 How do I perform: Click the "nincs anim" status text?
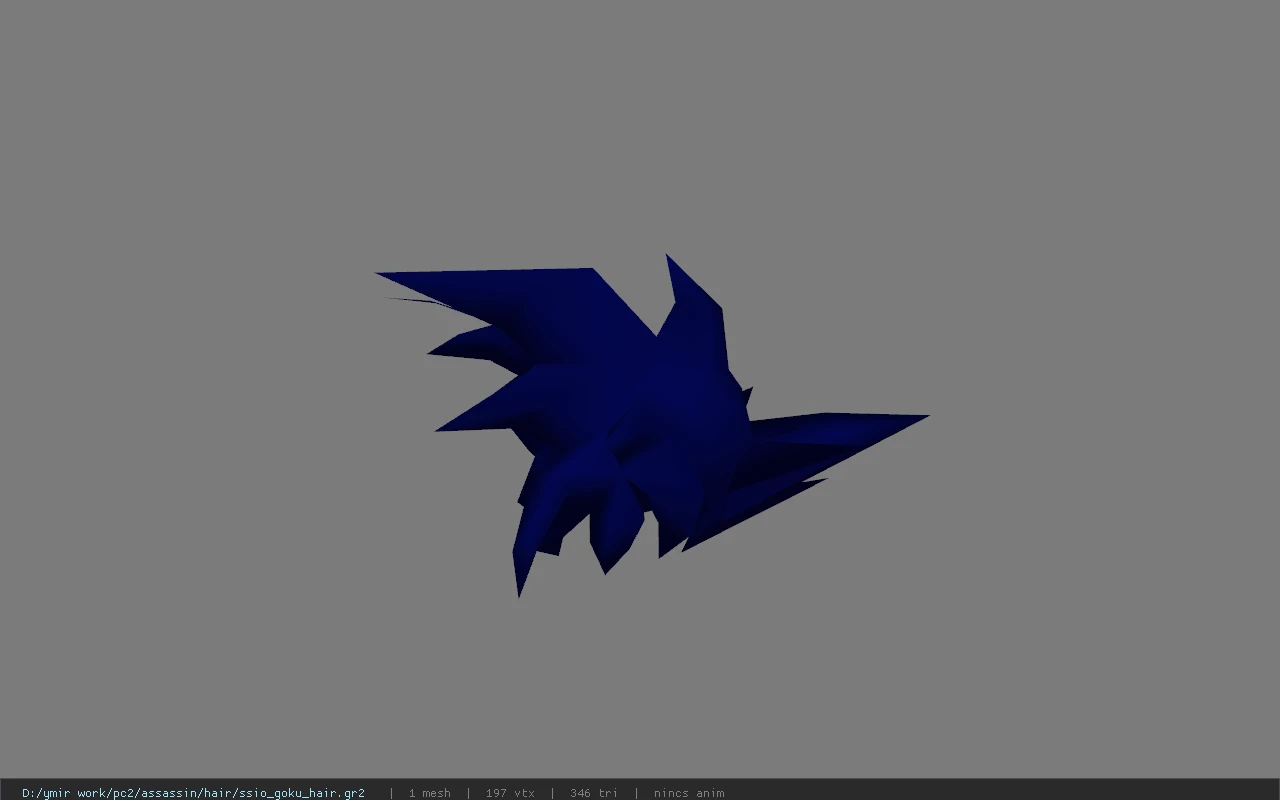point(689,793)
